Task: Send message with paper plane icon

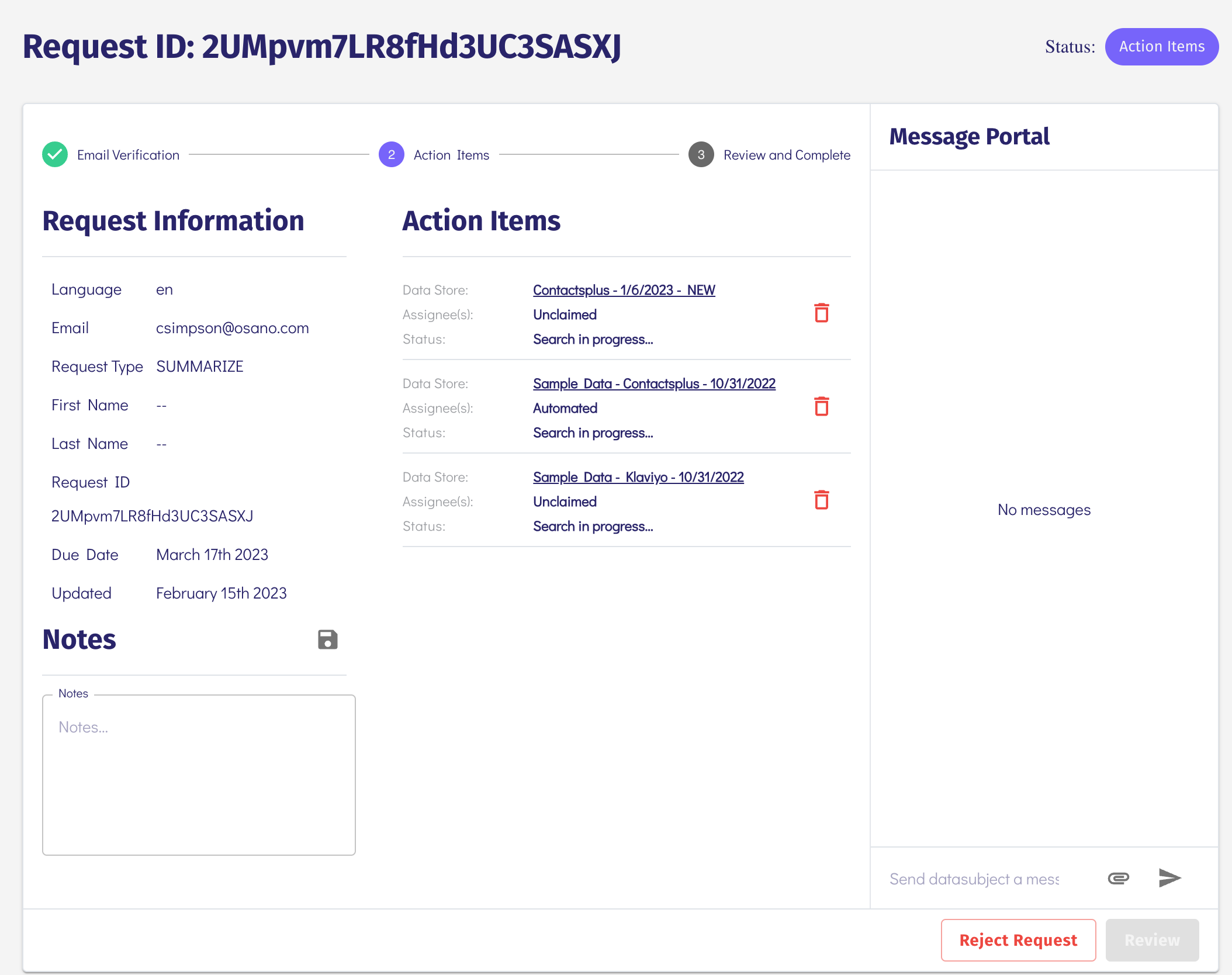Action: 1169,878
